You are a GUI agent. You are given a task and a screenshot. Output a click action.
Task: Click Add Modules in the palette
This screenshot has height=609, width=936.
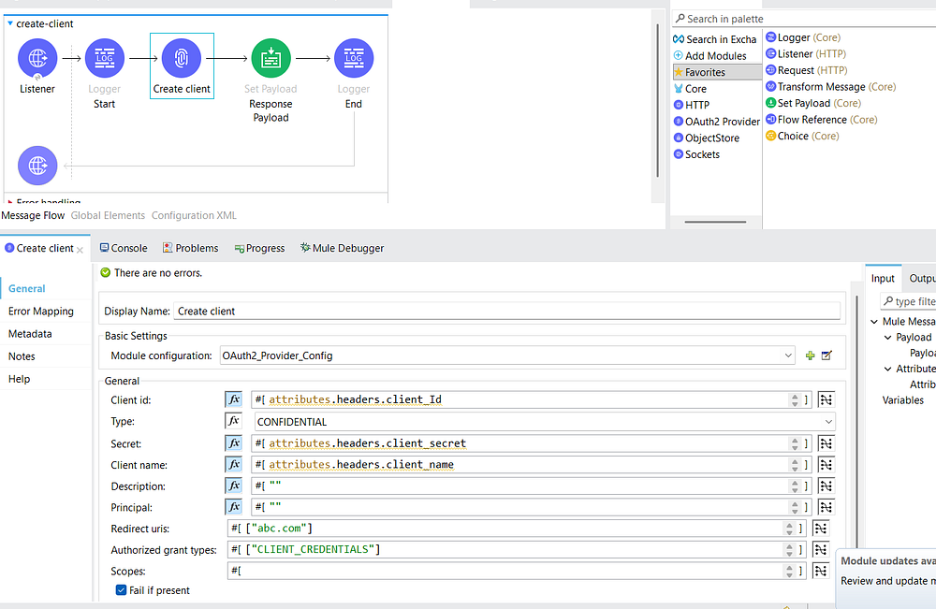click(714, 56)
